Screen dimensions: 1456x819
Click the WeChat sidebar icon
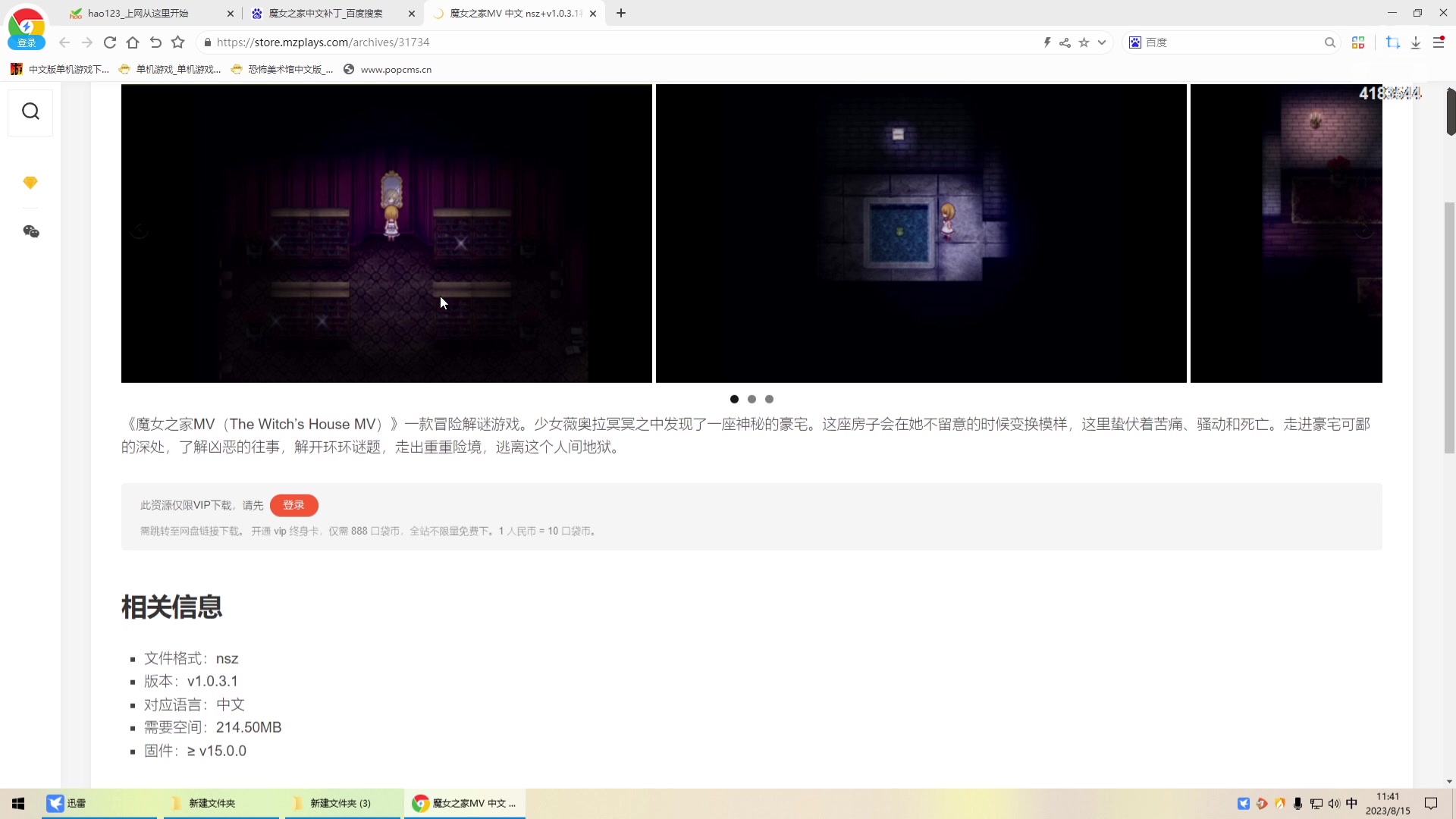tap(30, 231)
